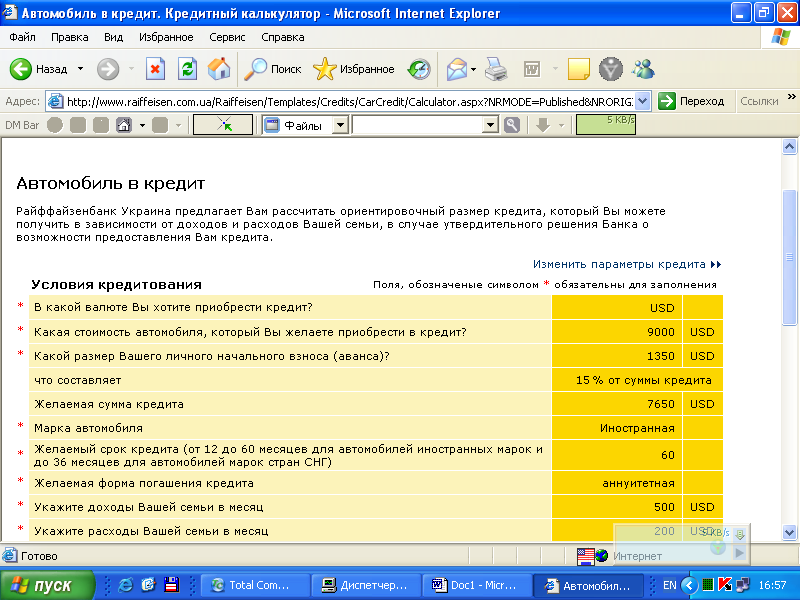Click the Messenger people icon
This screenshot has height=600, width=800.
pyautogui.click(x=643, y=69)
